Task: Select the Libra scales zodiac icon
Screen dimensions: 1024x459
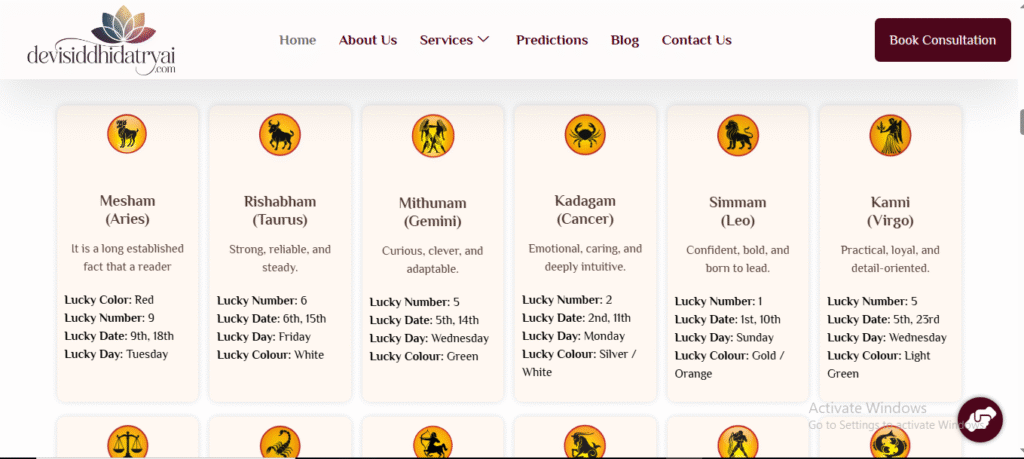Action: (x=128, y=443)
